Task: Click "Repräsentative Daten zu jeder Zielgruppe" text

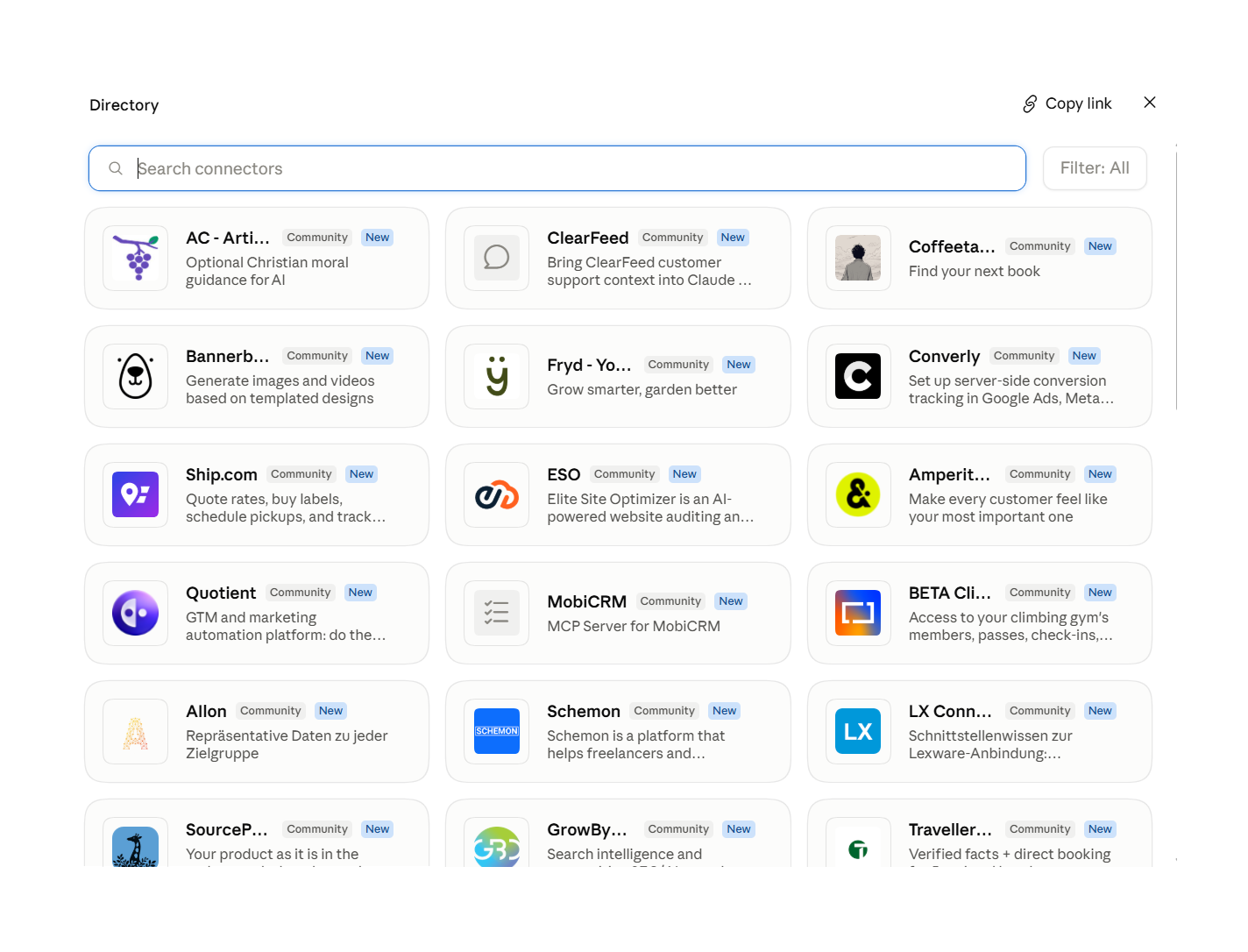Action: pyautogui.click(x=287, y=744)
